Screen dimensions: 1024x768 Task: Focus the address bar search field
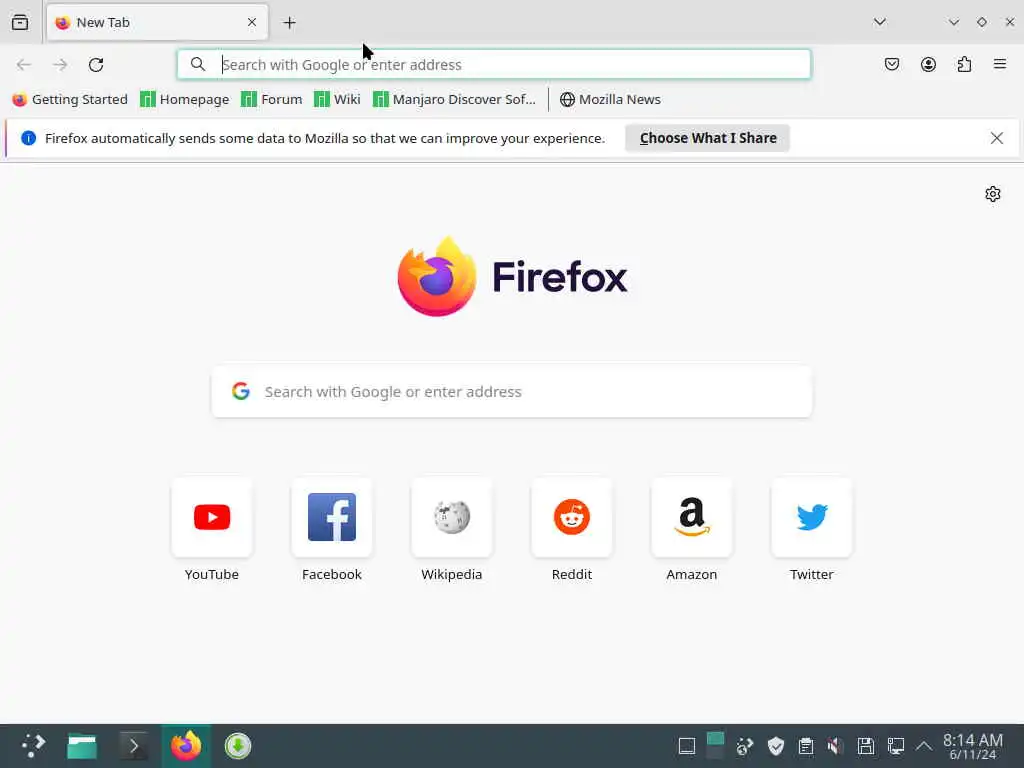[494, 65]
